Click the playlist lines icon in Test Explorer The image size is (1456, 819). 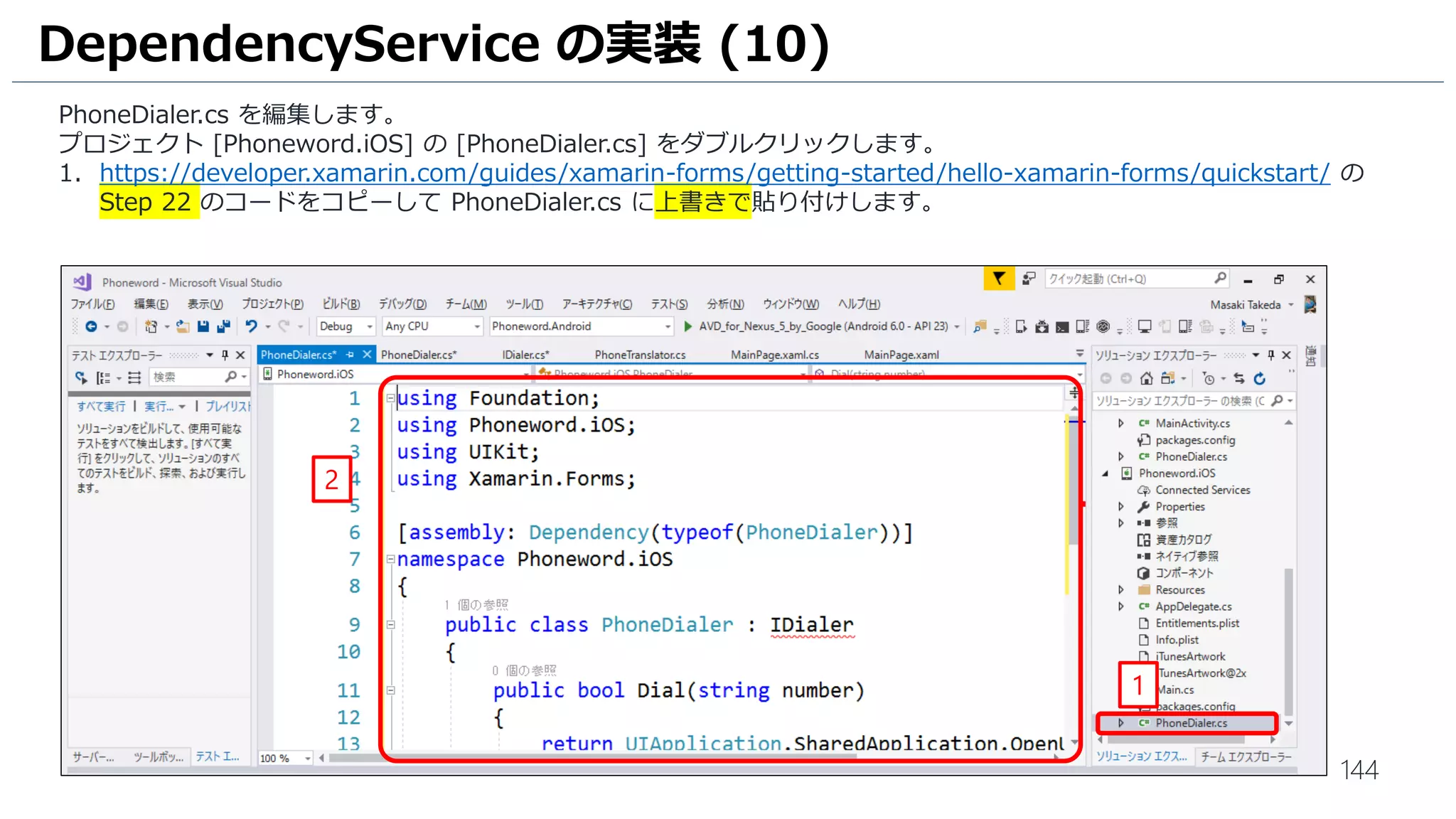135,378
